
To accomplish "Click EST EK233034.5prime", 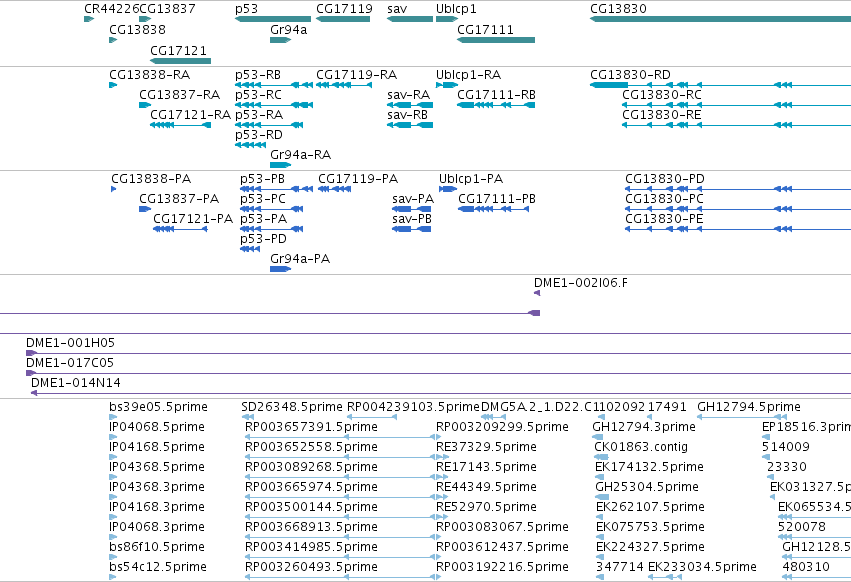I will (702, 567).
